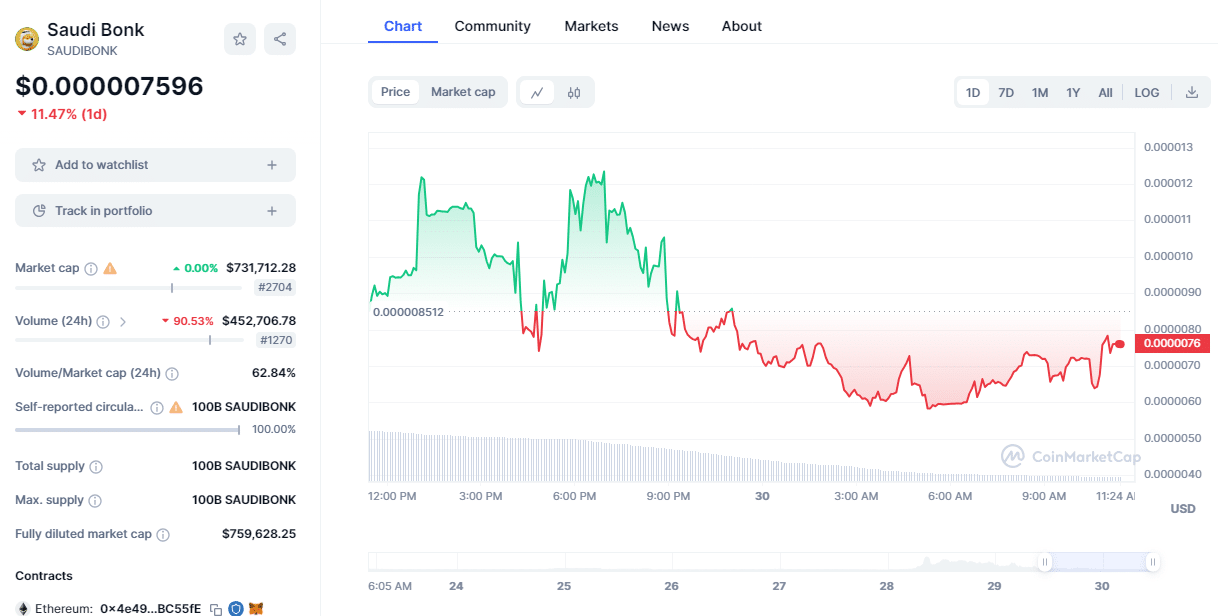This screenshot has width=1218, height=616.
Task: Switch to the Community tab
Action: click(492, 26)
